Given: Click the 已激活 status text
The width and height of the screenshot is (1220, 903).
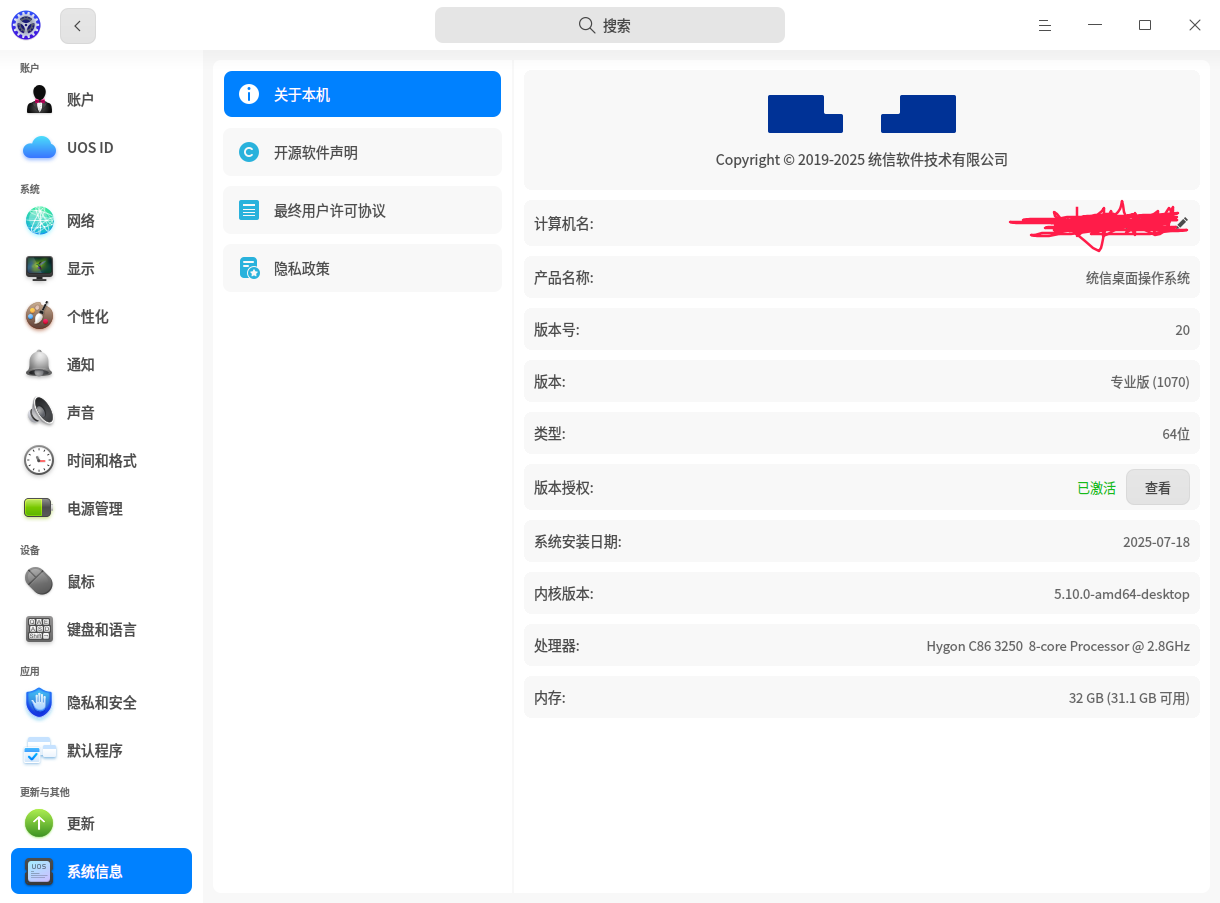Looking at the screenshot, I should point(1096,488).
